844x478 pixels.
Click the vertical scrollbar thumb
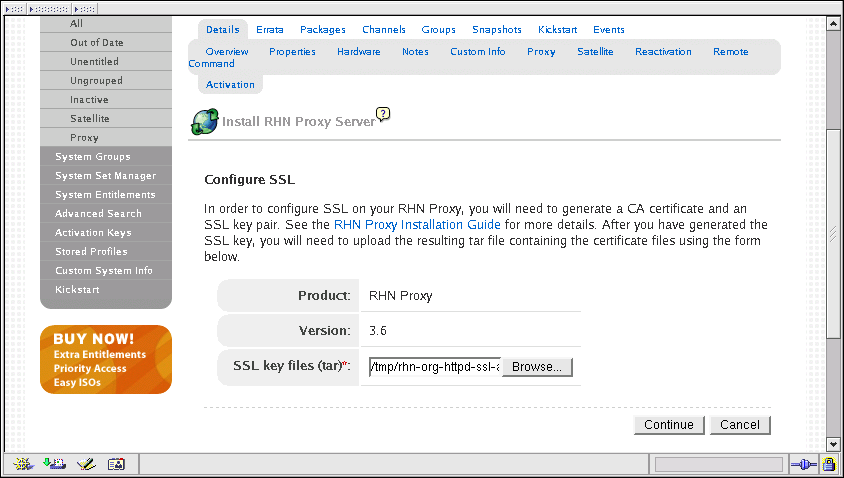click(833, 234)
